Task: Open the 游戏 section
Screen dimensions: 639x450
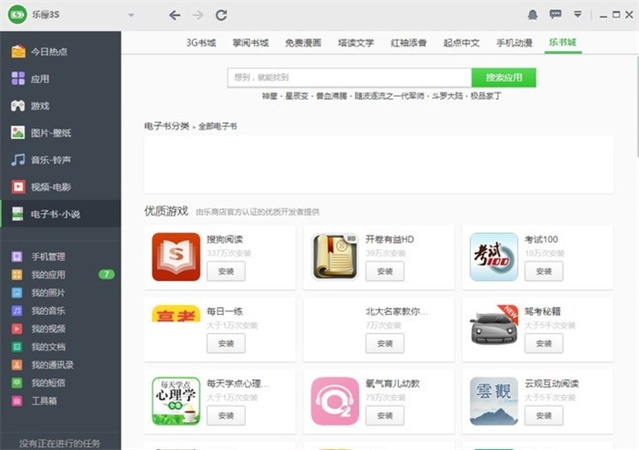Action: 60,106
